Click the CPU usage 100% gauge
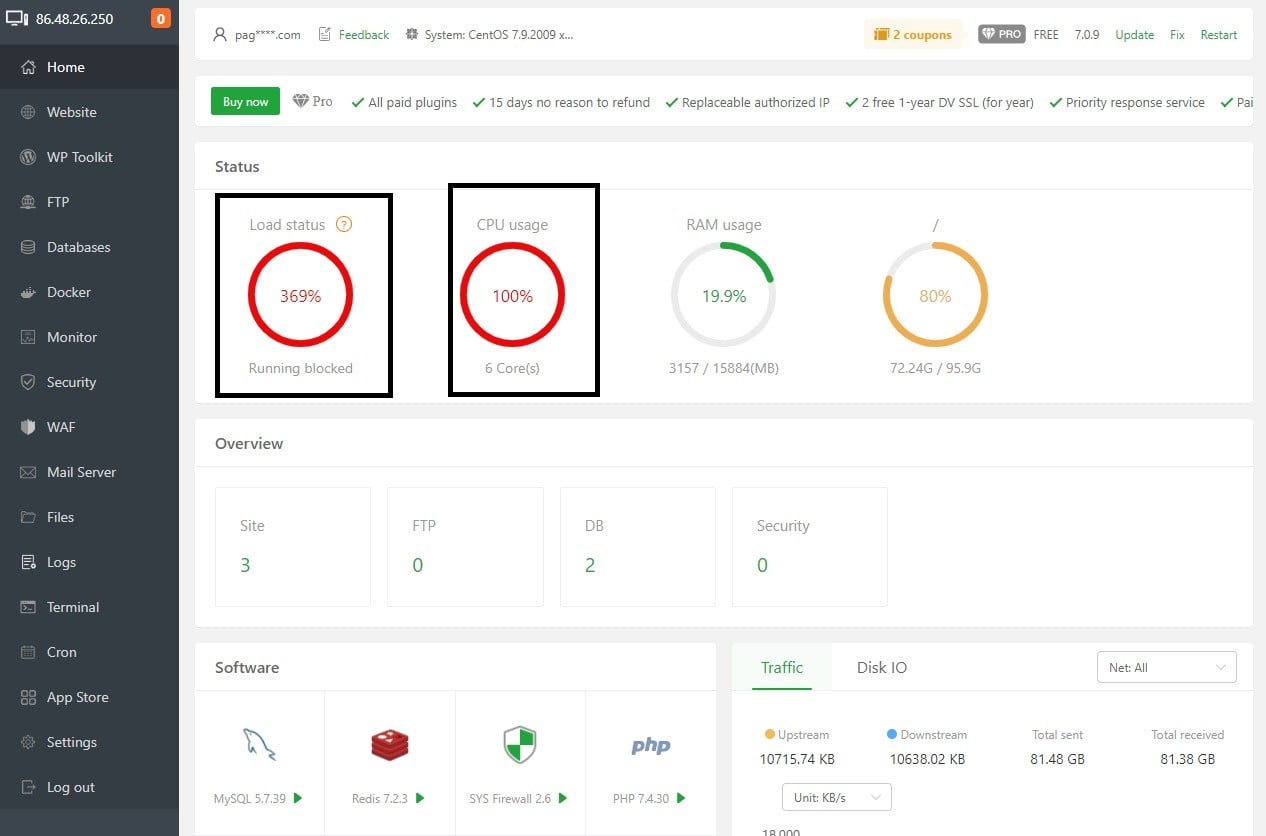Viewport: 1266px width, 836px height. (512, 296)
